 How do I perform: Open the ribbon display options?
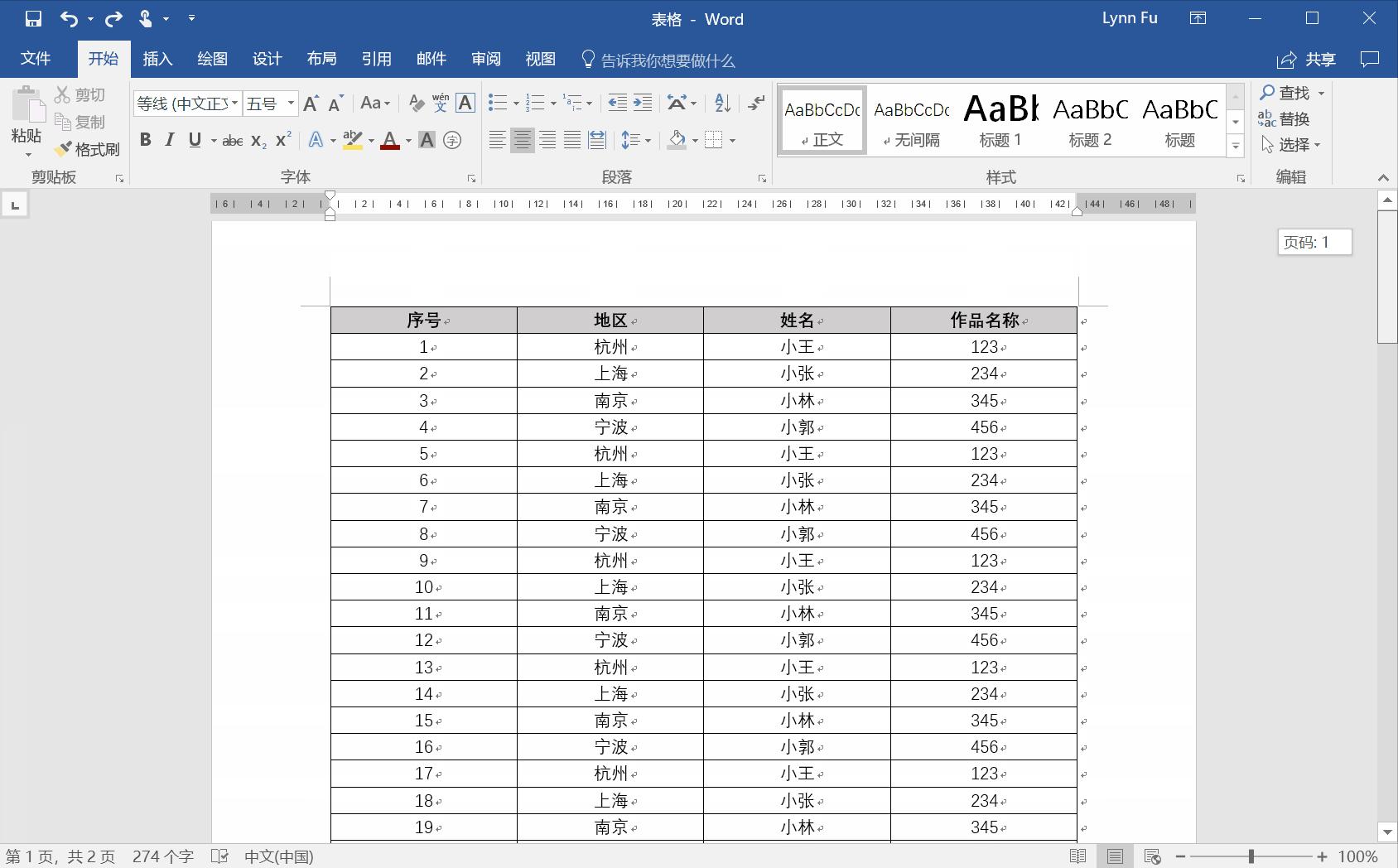coord(1198,18)
